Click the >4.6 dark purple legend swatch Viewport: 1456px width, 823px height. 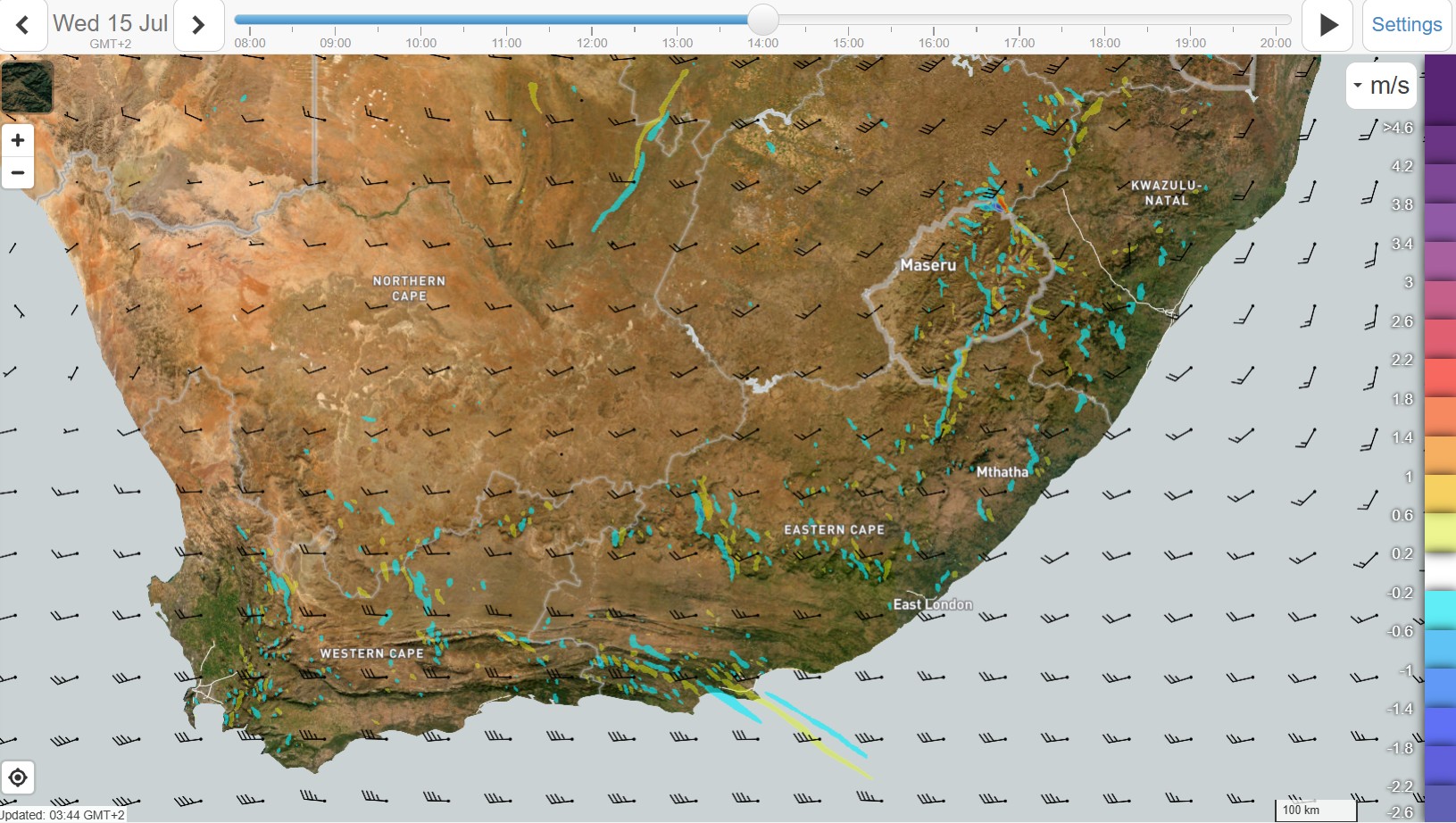tap(1440, 89)
